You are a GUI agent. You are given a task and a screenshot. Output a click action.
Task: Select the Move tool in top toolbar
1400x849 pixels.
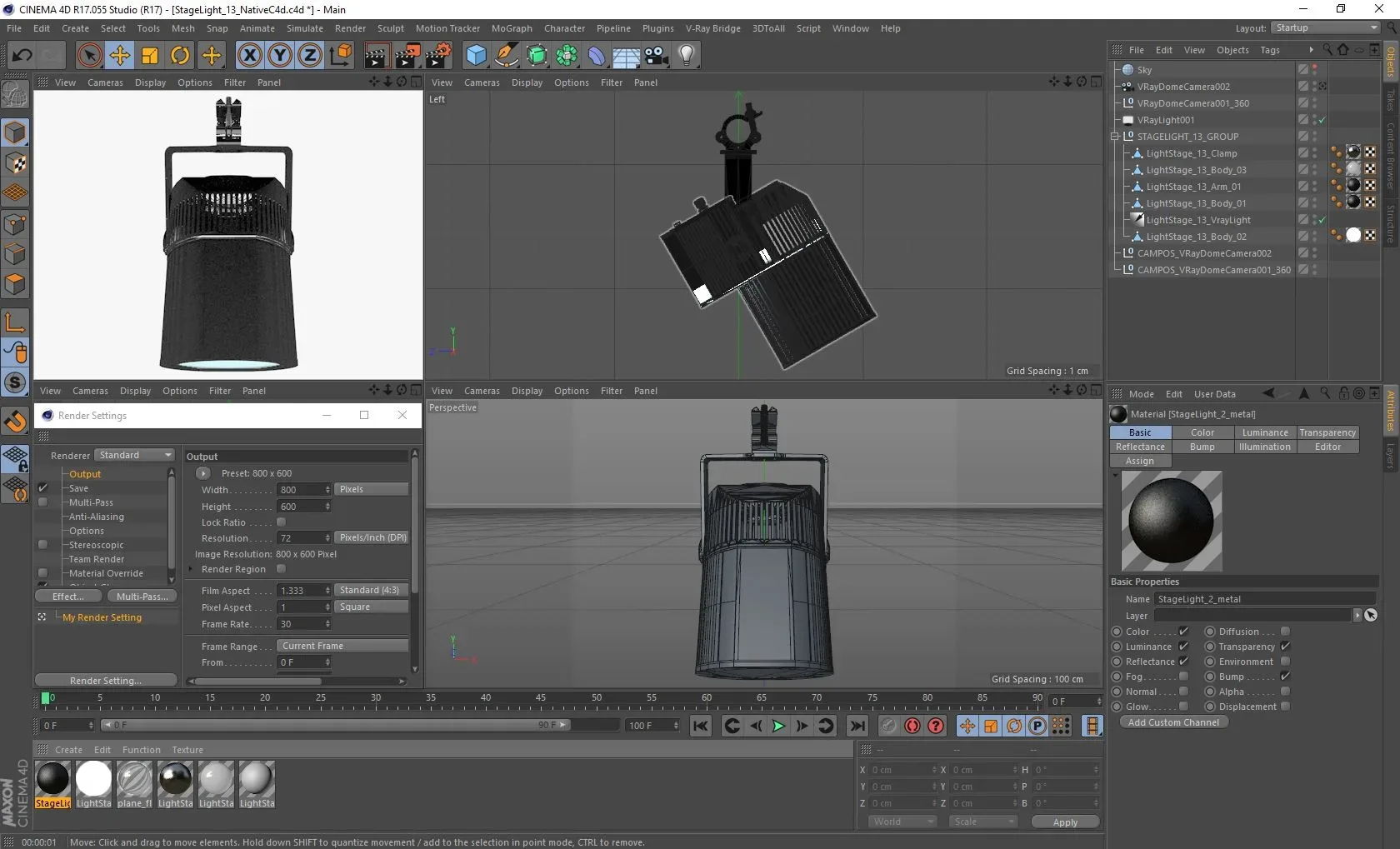(x=120, y=56)
